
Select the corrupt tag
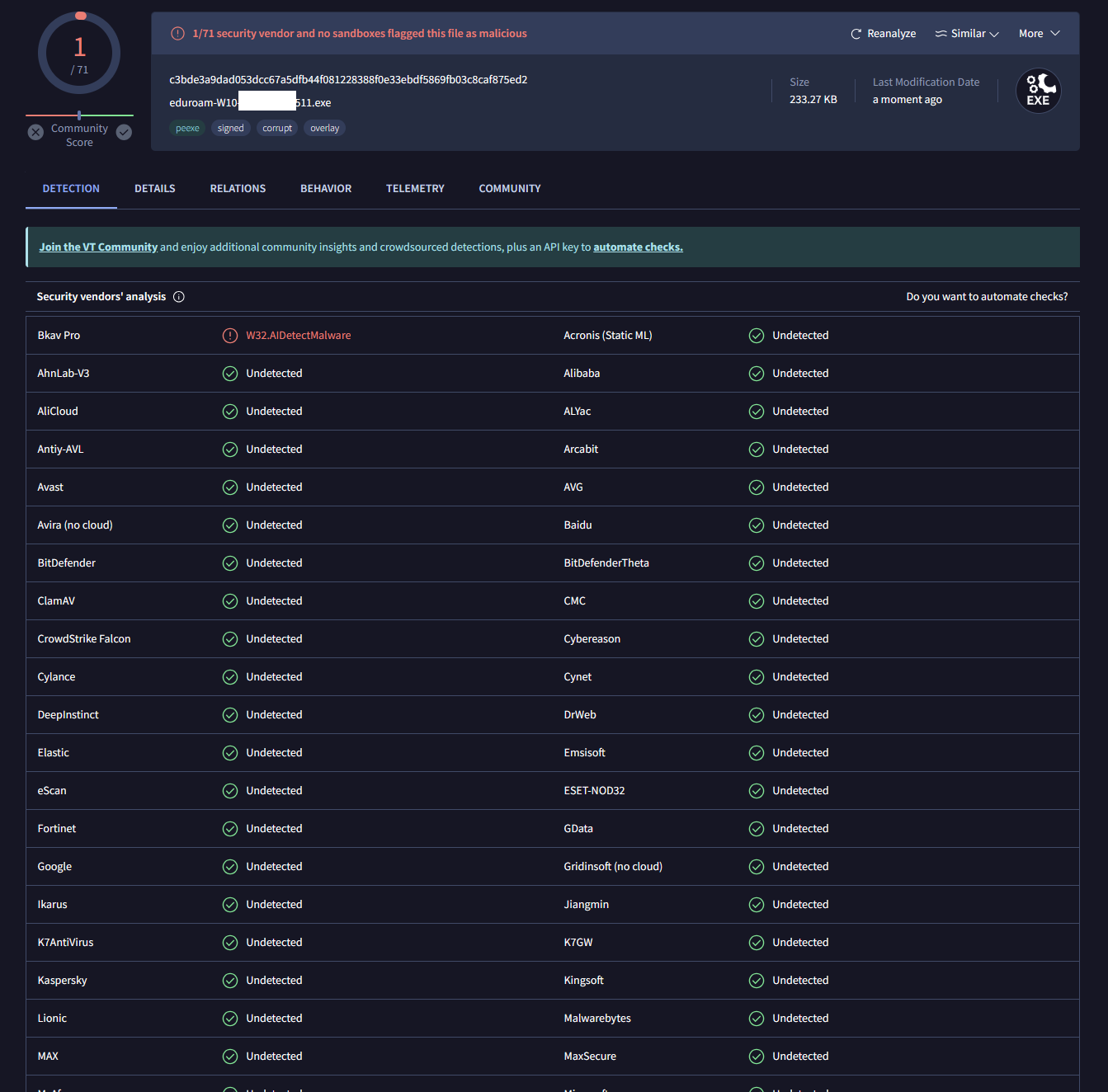pyautogui.click(x=277, y=128)
